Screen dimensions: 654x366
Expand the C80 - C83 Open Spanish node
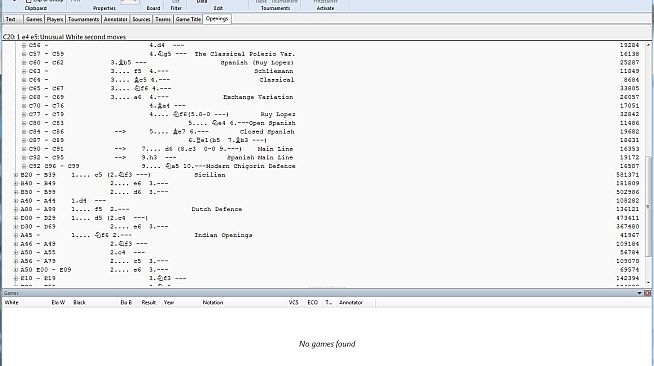(24, 123)
